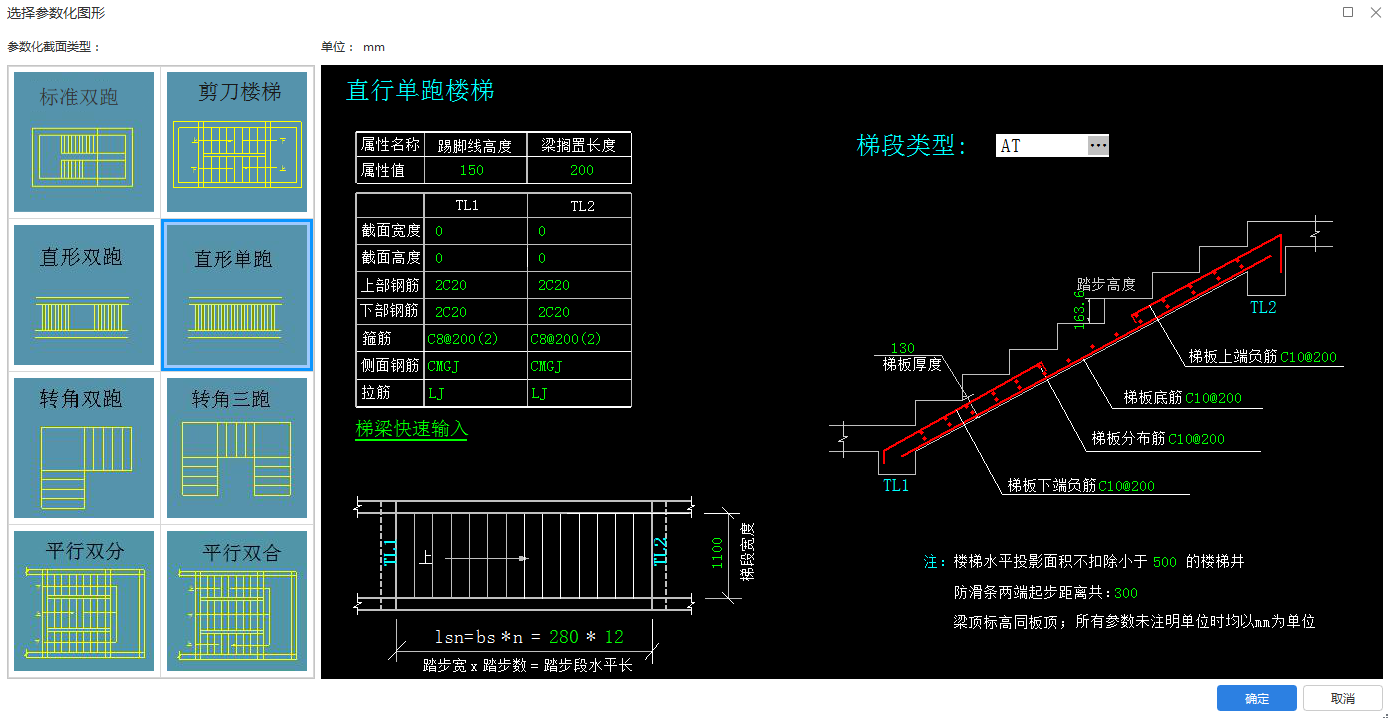Edit the 梁搁置长度 value 200
This screenshot has width=1389, height=718.
tap(582, 170)
